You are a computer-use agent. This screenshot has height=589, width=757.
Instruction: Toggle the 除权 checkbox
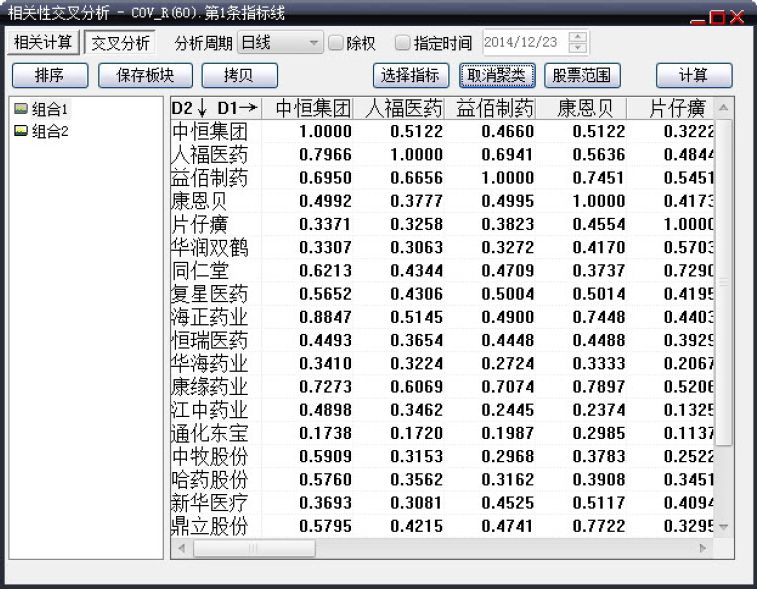(x=336, y=42)
